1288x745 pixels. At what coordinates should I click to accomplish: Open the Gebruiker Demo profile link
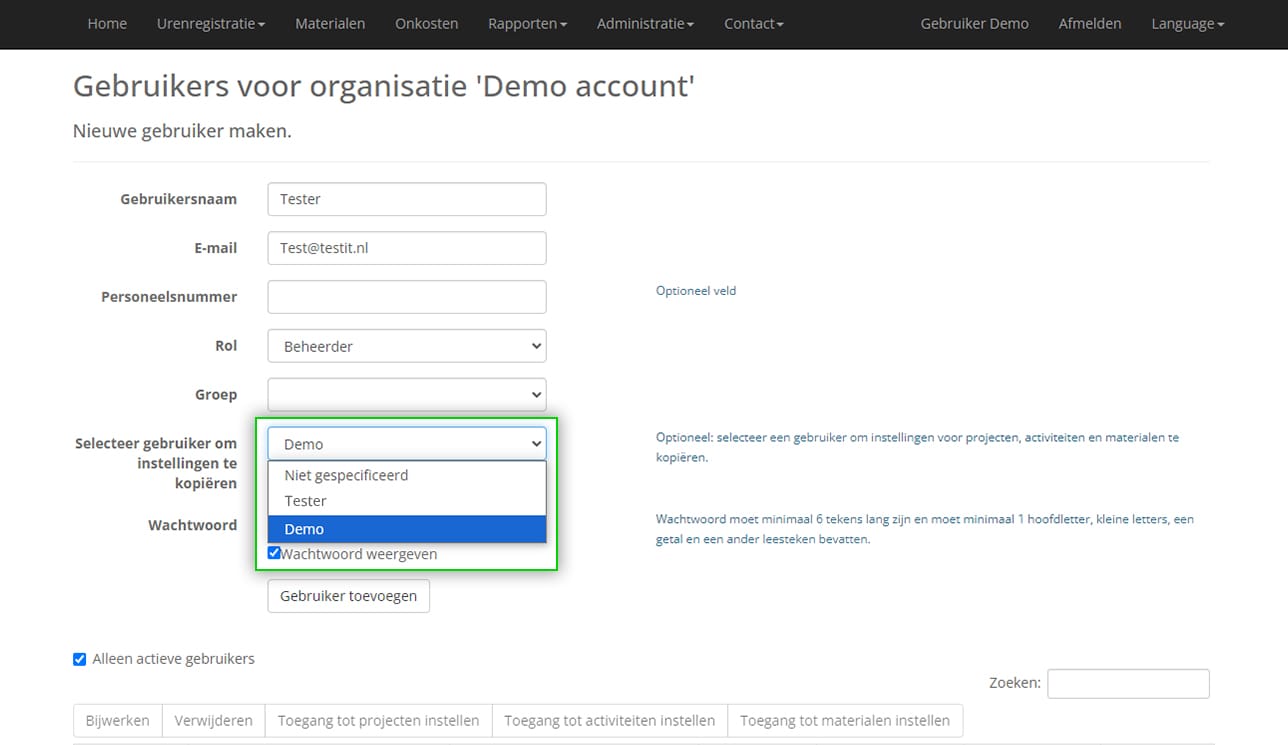(x=974, y=23)
